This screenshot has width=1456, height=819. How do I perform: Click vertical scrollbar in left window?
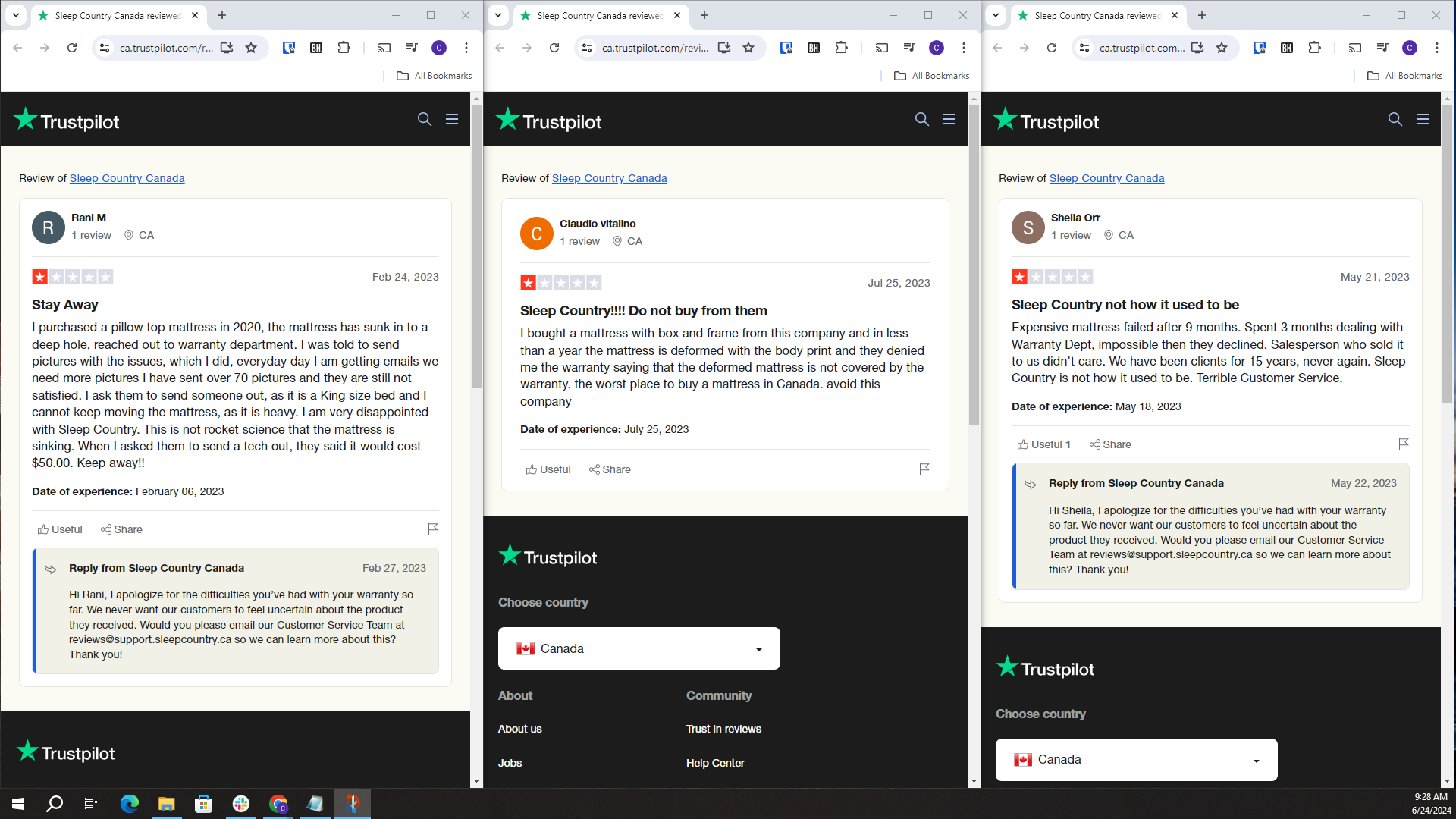click(x=476, y=246)
